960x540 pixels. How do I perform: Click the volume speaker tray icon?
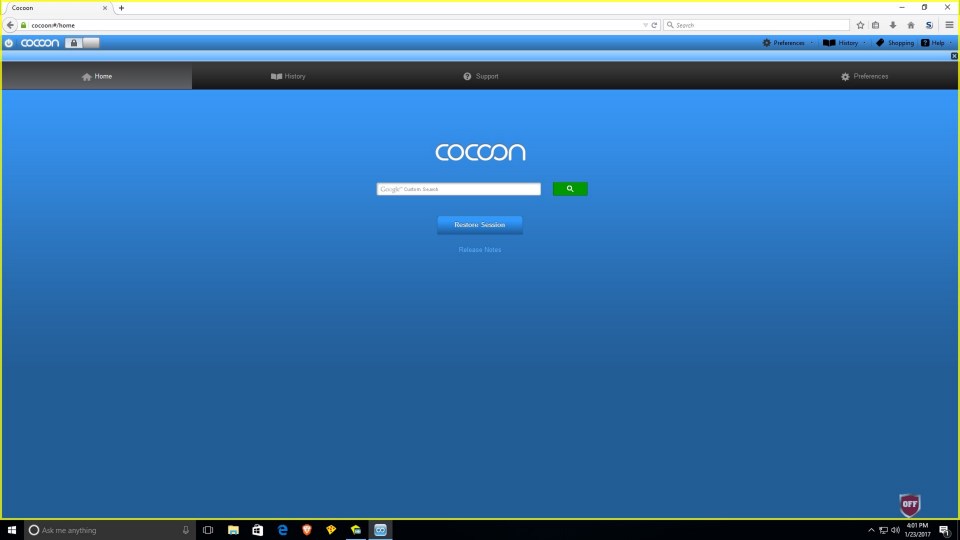coord(895,530)
